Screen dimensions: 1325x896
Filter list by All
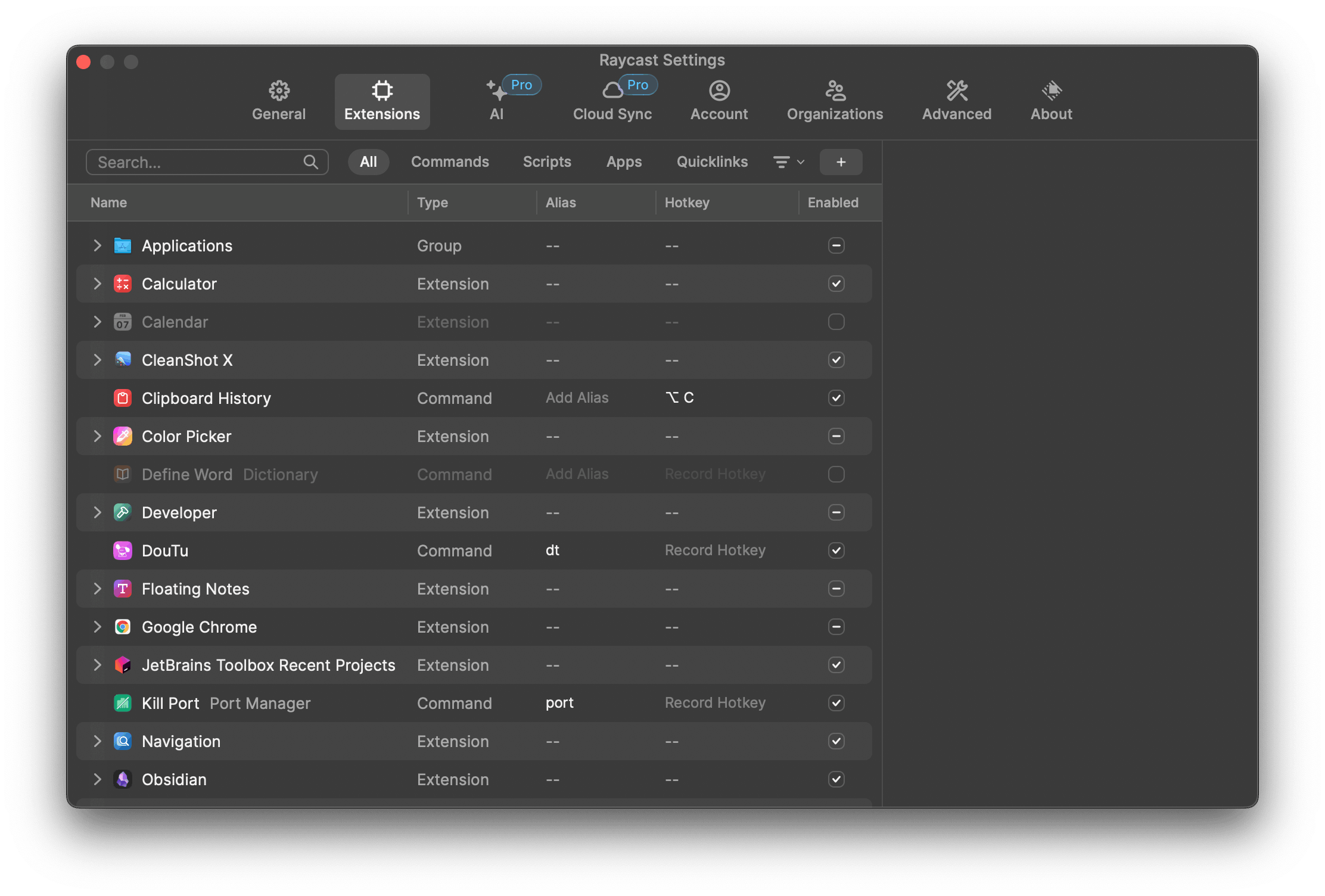[368, 162]
